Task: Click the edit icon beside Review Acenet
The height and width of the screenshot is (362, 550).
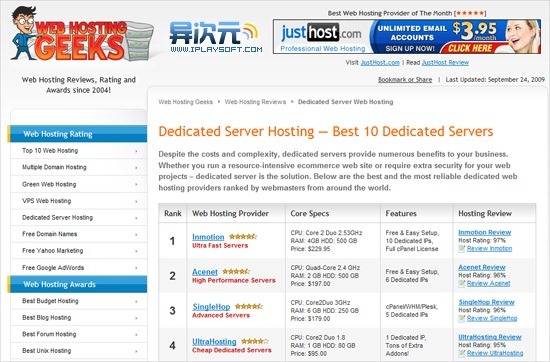Action: tap(462, 283)
